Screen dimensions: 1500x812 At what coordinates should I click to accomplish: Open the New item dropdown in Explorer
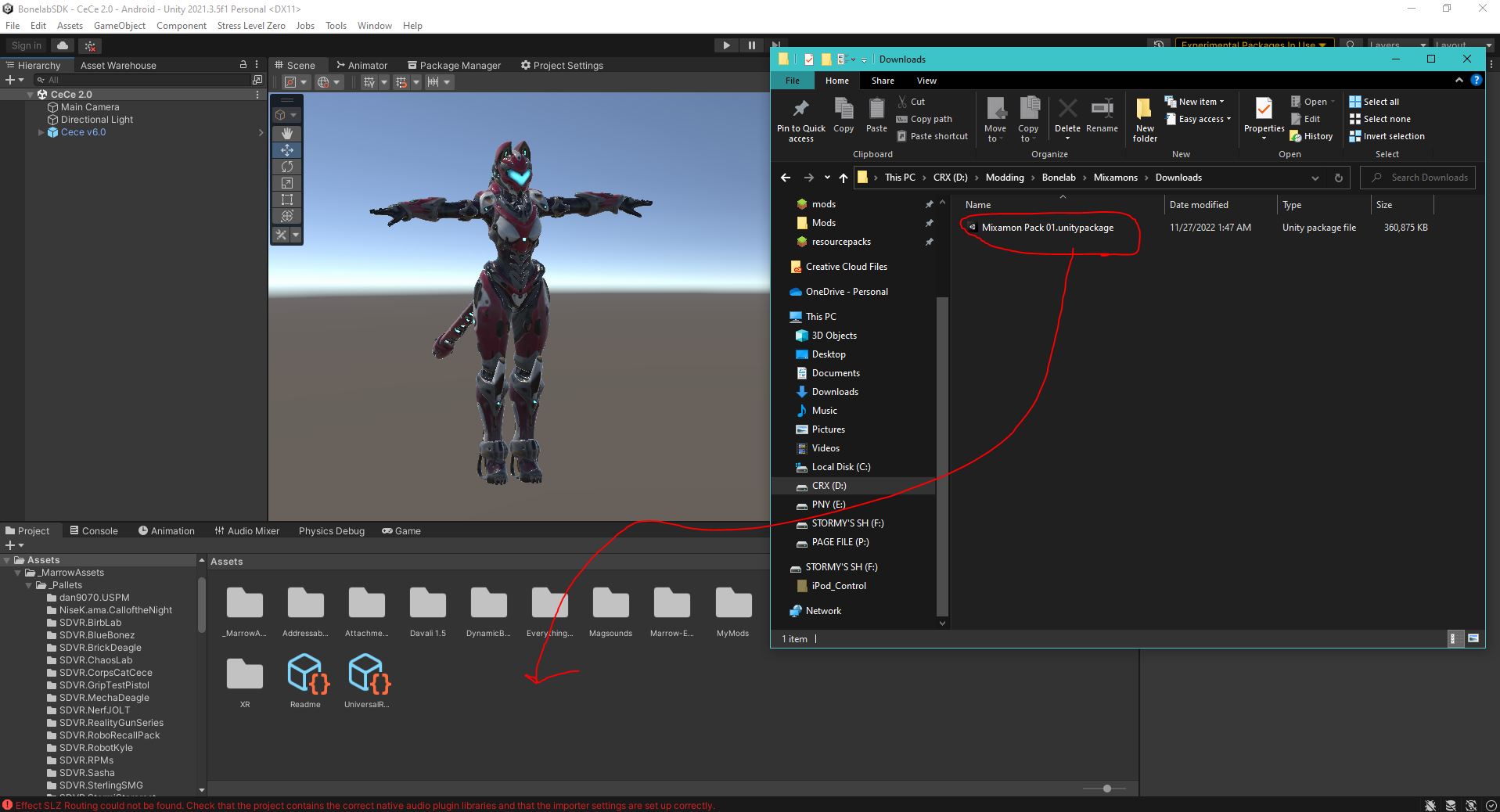tap(1195, 102)
